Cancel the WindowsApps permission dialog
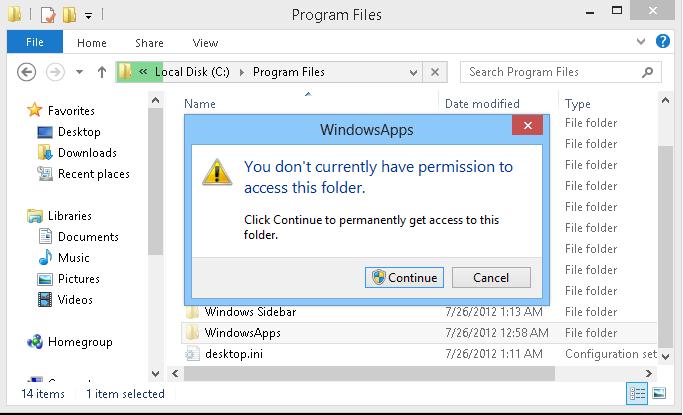 (x=491, y=277)
